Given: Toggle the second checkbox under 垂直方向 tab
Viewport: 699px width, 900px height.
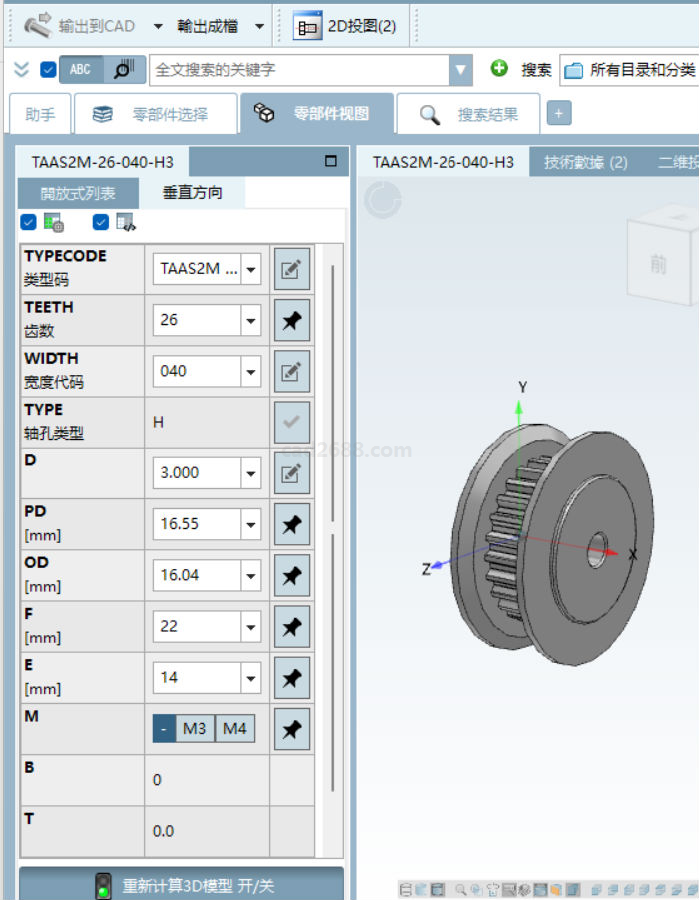Looking at the screenshot, I should point(100,222).
